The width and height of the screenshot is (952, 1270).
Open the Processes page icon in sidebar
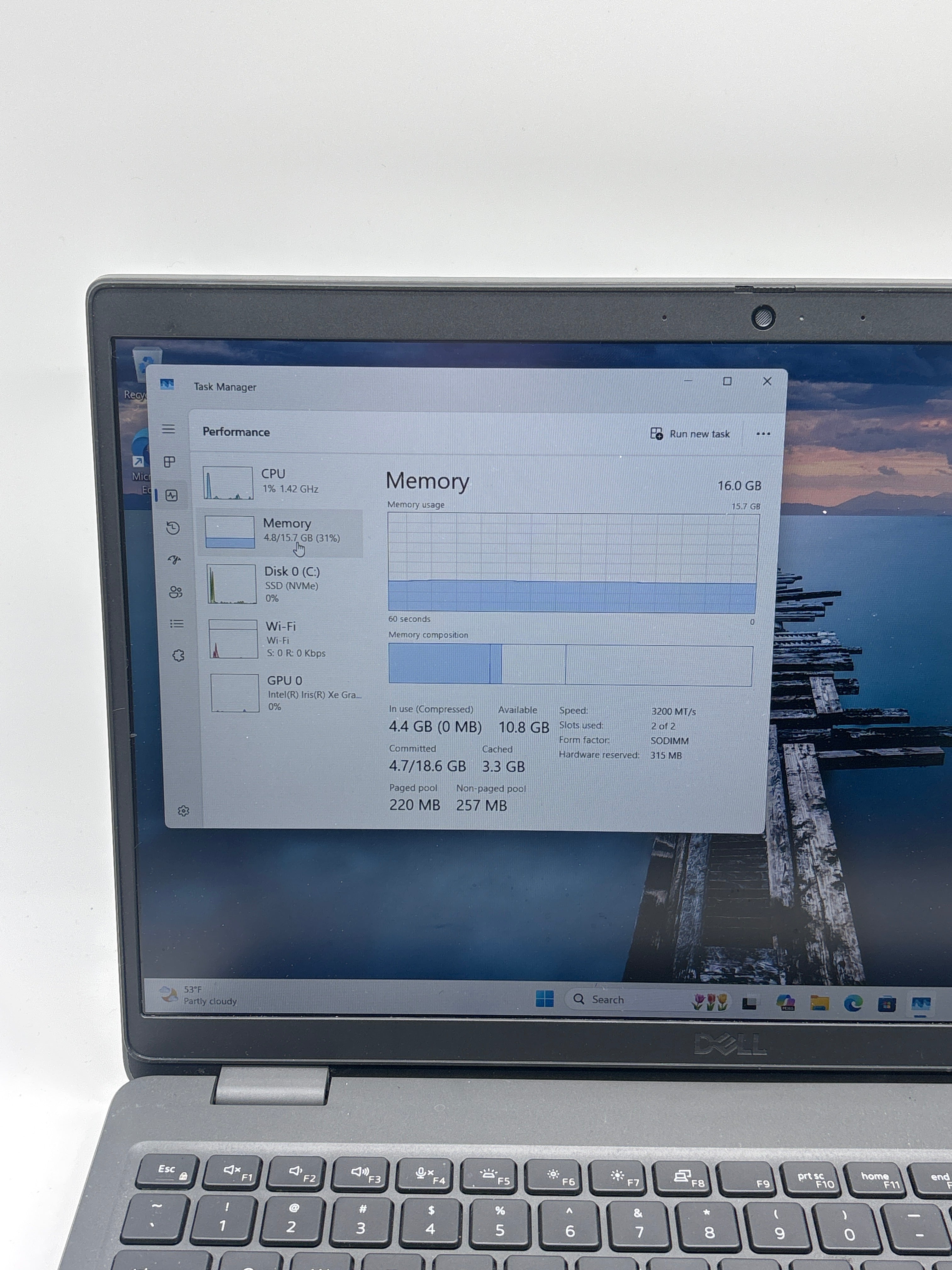(170, 462)
